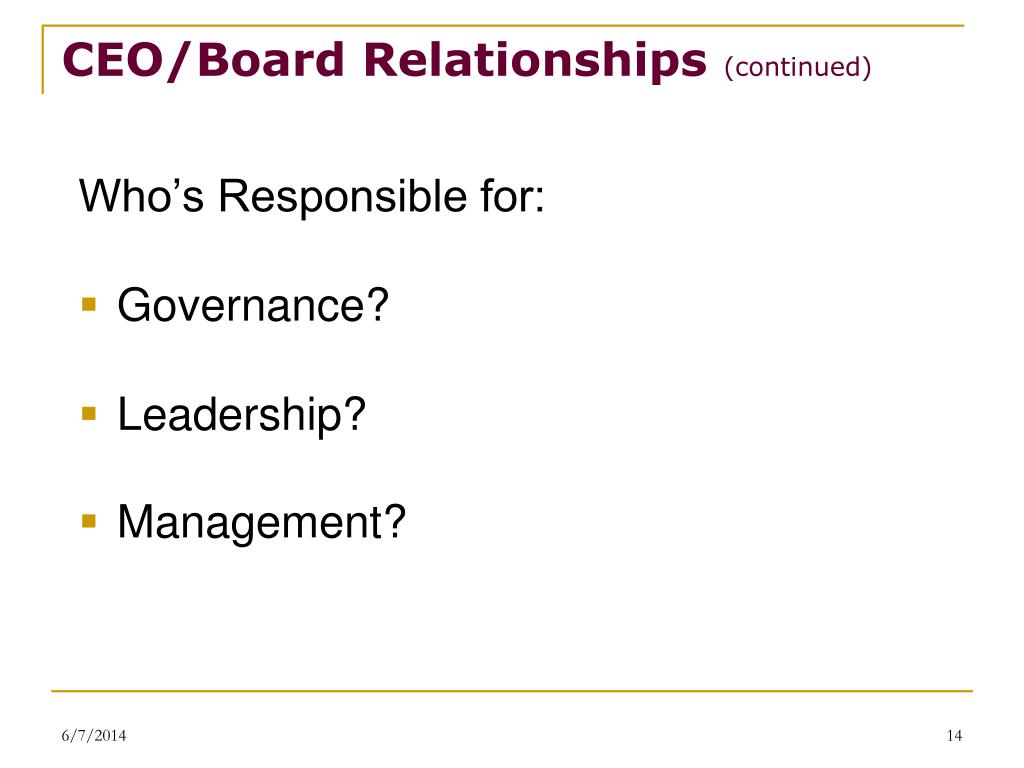Click the 'Who's Responsible for:' heading
This screenshot has height=768, width=1024.
(312, 196)
